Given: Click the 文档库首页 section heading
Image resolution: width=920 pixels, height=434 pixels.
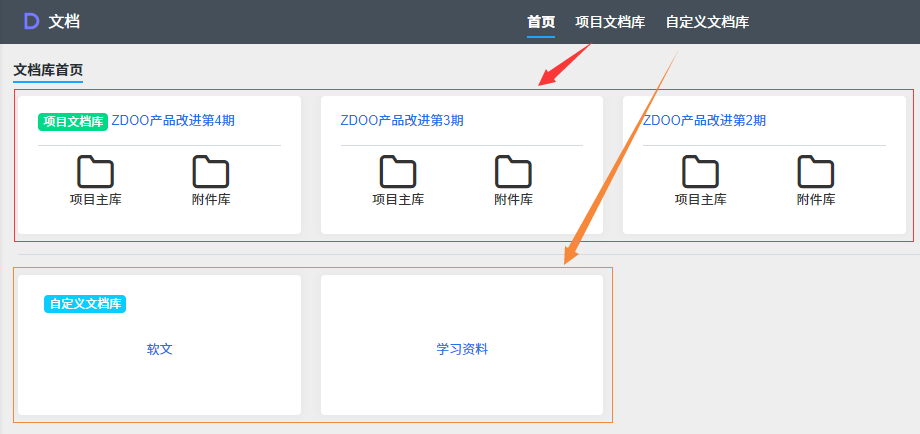Looking at the screenshot, I should tap(48, 71).
